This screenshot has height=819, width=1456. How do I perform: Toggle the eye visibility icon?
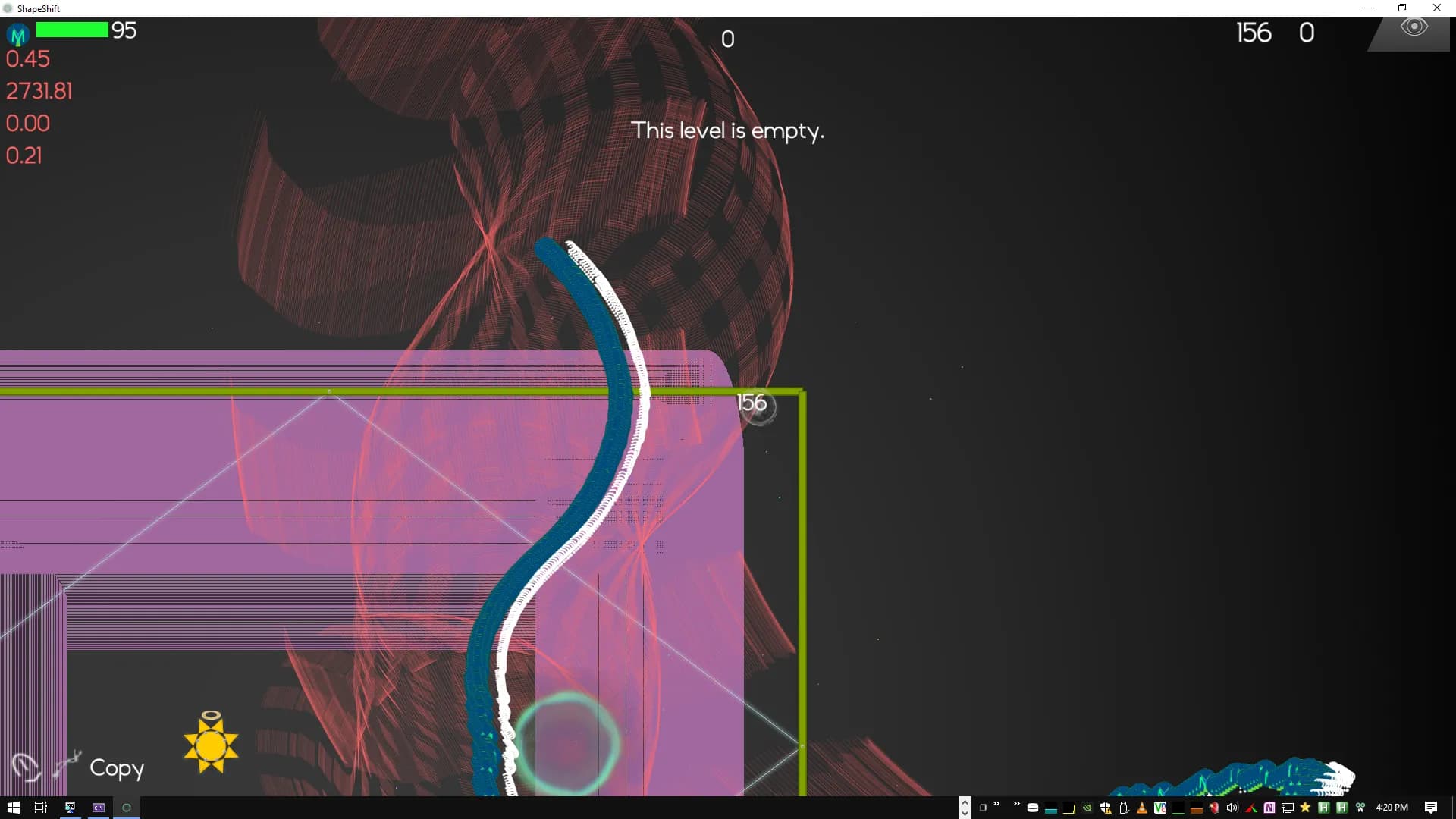[1414, 27]
